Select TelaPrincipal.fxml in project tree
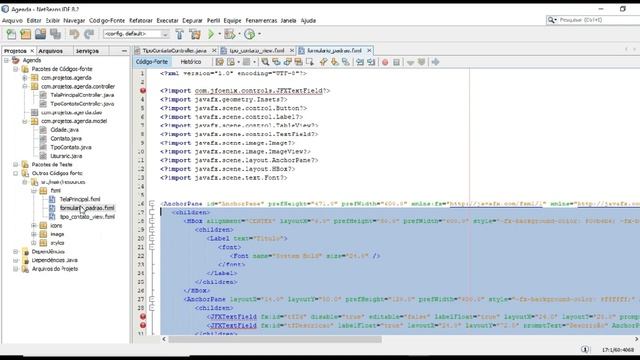This screenshot has width=640, height=360. [x=80, y=199]
